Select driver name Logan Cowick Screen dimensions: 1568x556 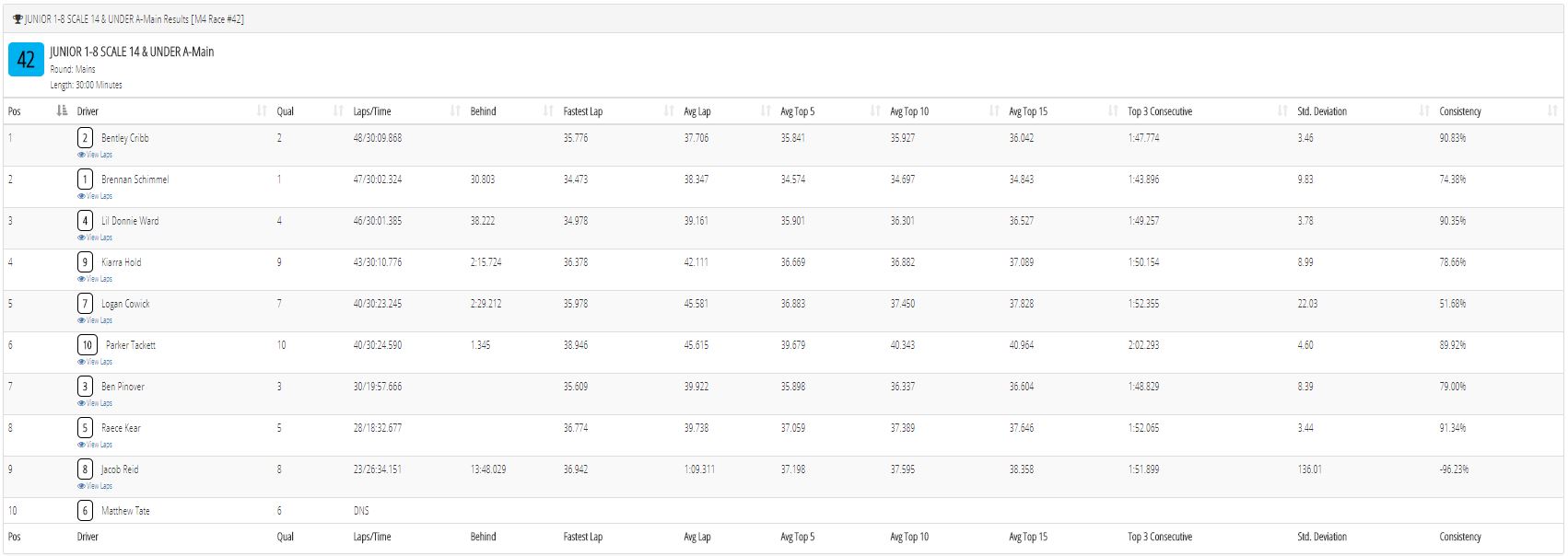pos(125,304)
